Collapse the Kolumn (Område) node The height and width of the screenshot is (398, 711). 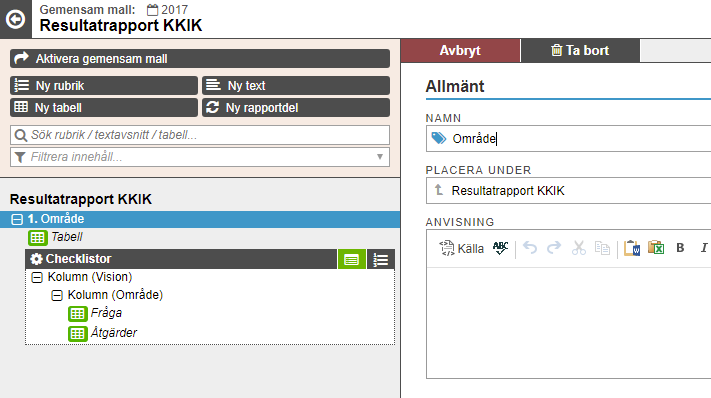[x=57, y=296]
